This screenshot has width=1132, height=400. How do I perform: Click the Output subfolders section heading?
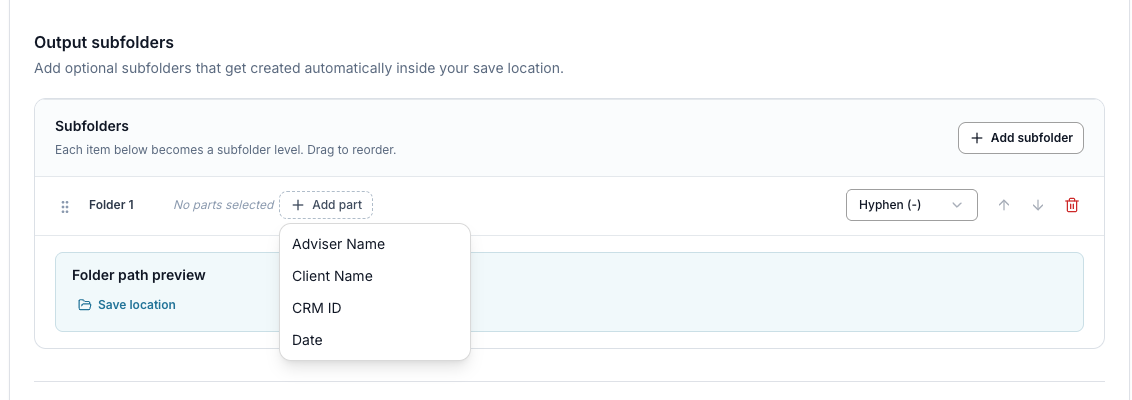pyautogui.click(x=104, y=43)
